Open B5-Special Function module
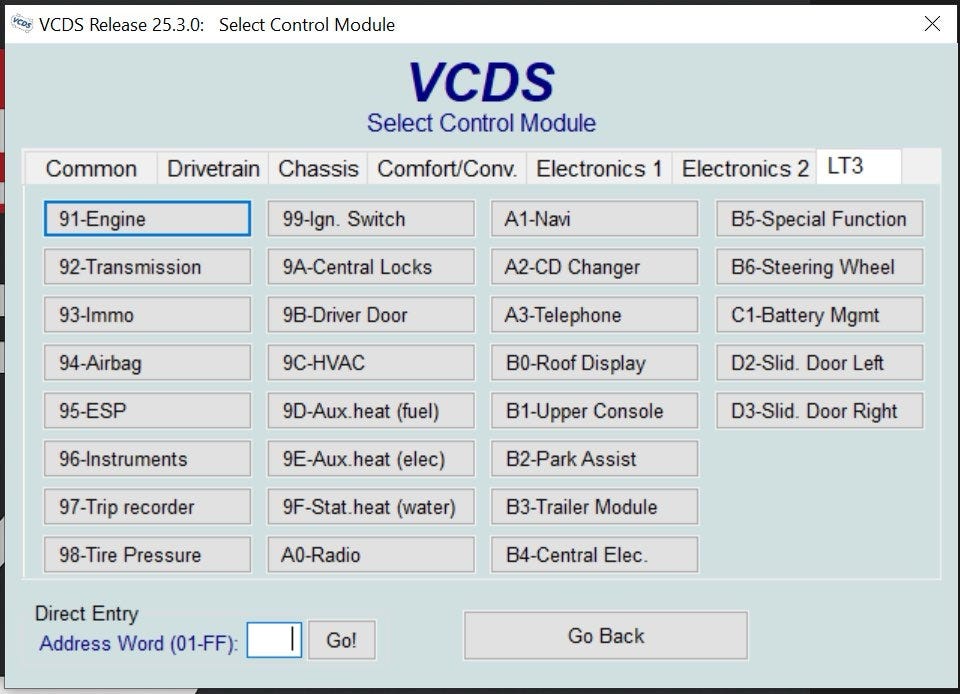Image resolution: width=960 pixels, height=694 pixels. (x=820, y=218)
